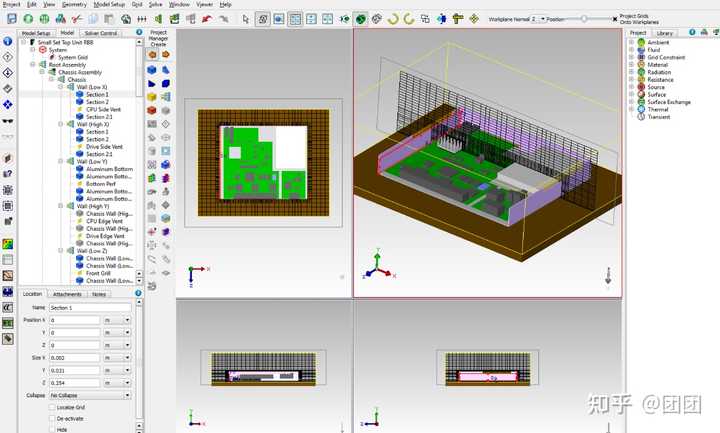Open the Model Setup menu

click(109, 4)
